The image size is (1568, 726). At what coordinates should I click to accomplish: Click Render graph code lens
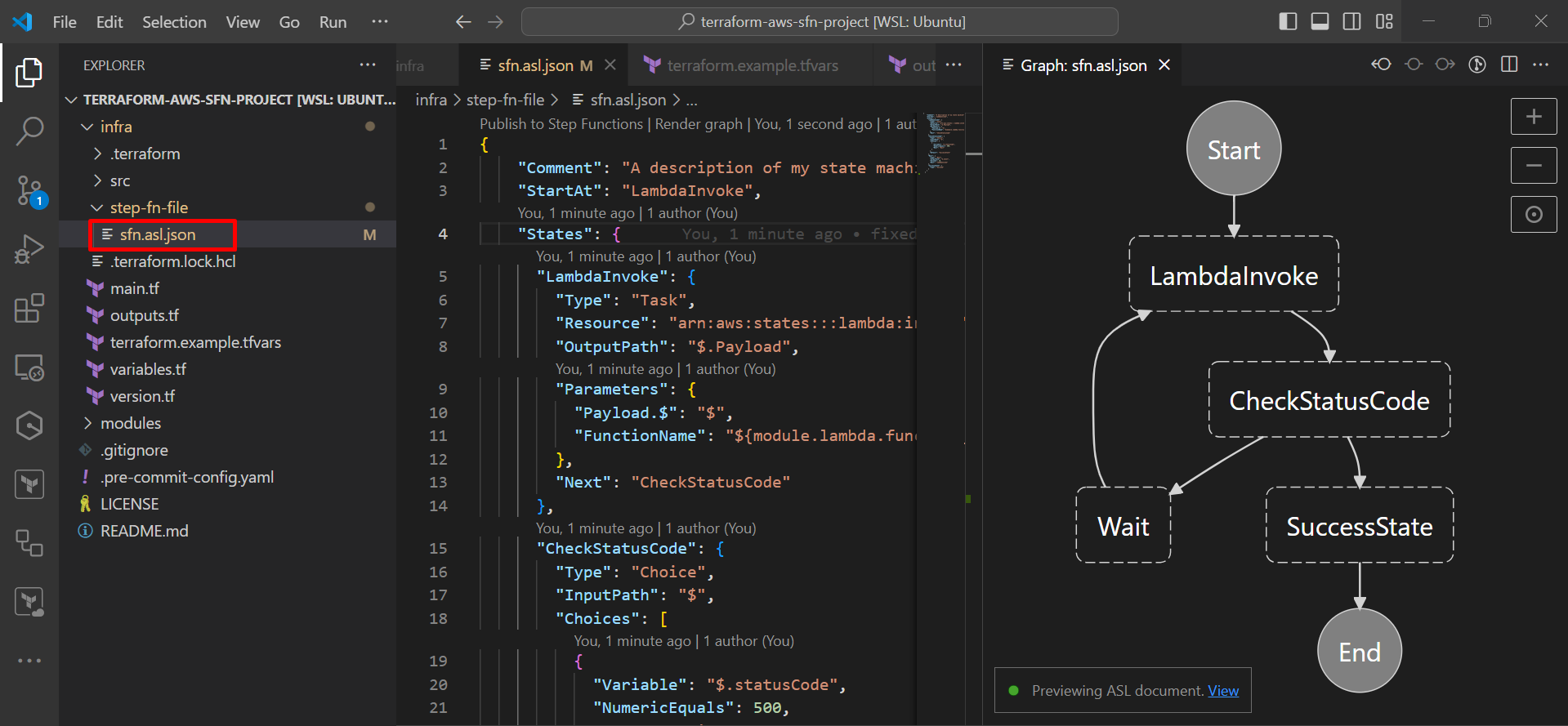pos(699,124)
